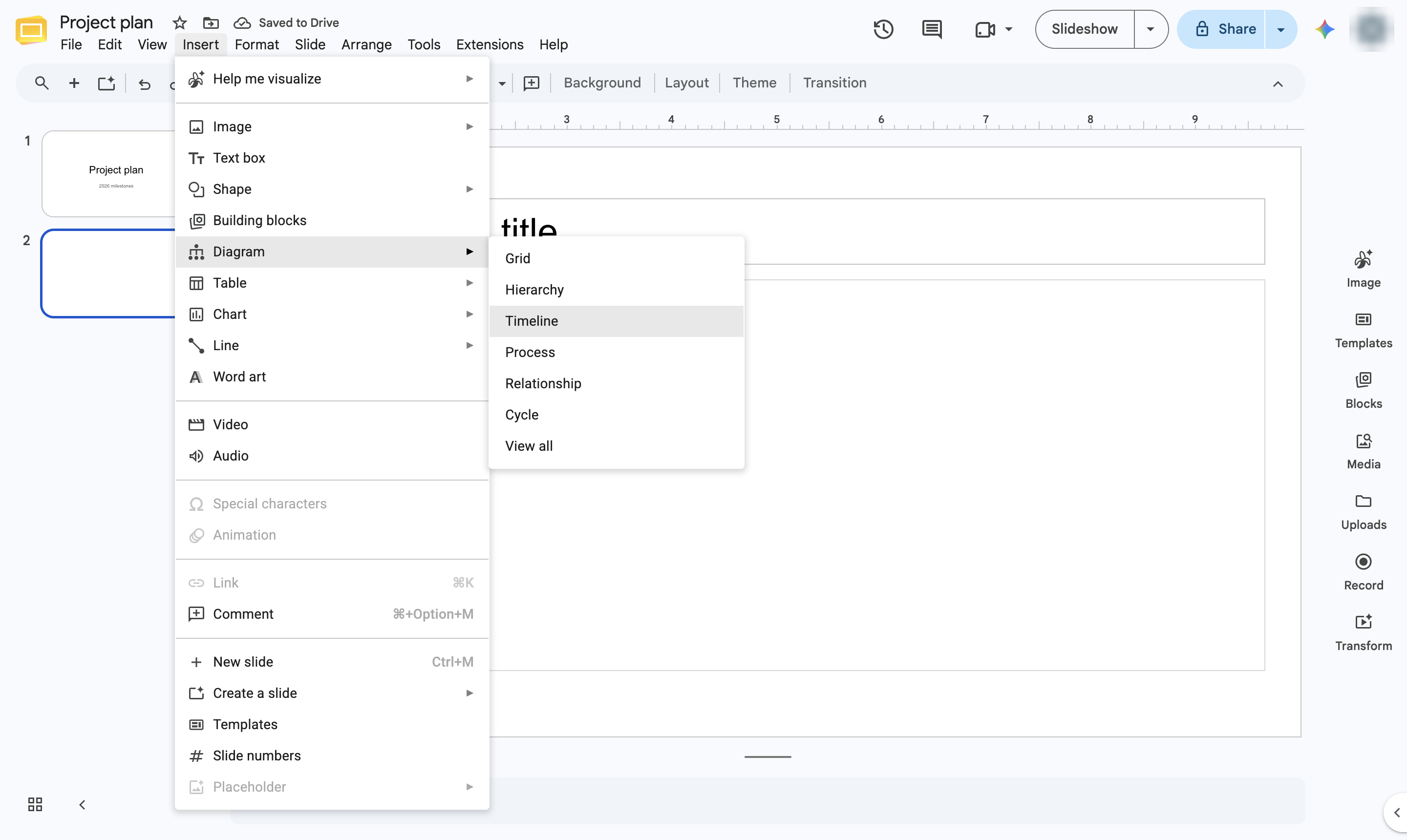The image size is (1407, 840).
Task: Click the new slide plus icon in toolbar
Action: click(74, 83)
